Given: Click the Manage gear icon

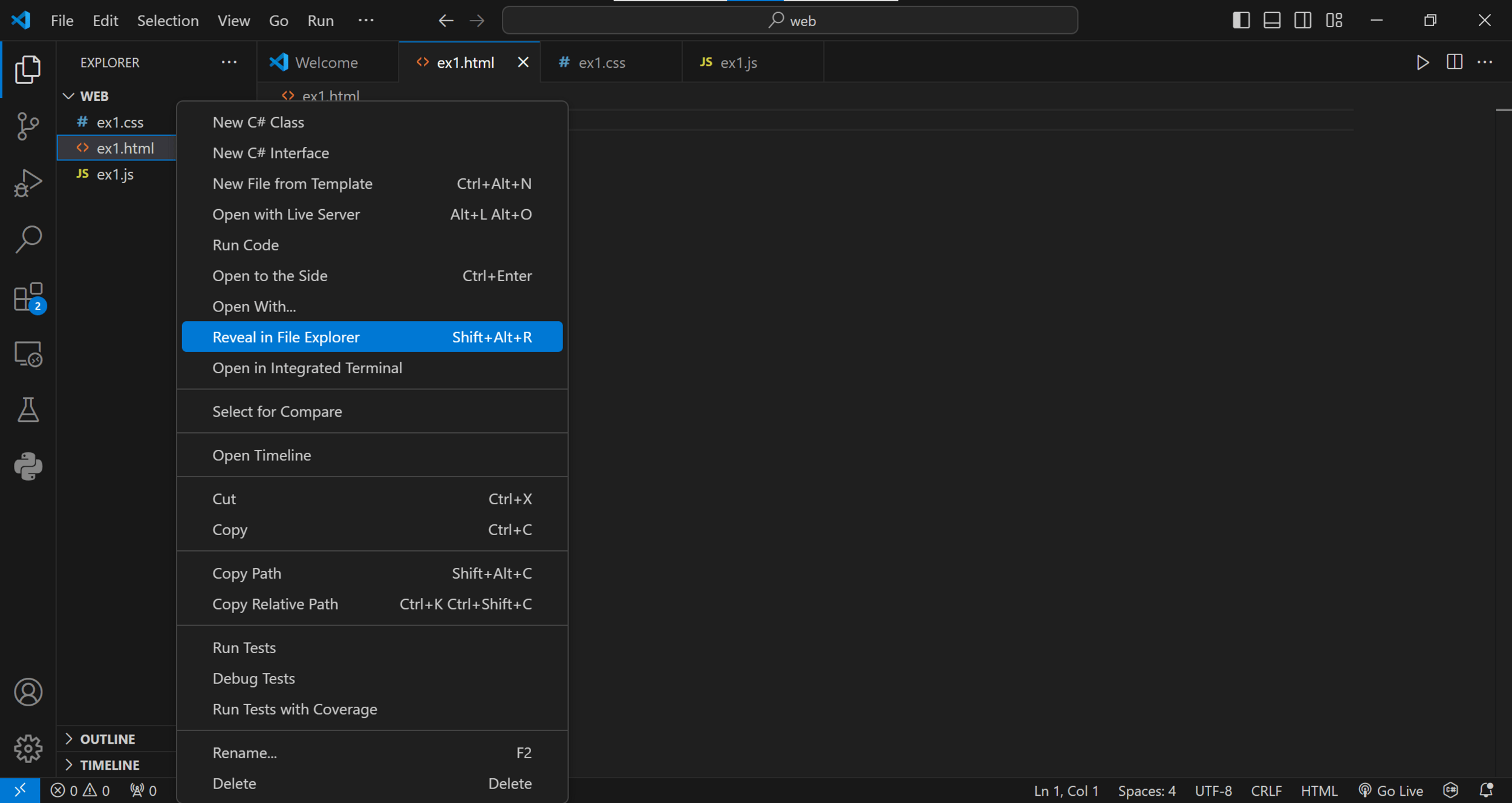Looking at the screenshot, I should 28,749.
